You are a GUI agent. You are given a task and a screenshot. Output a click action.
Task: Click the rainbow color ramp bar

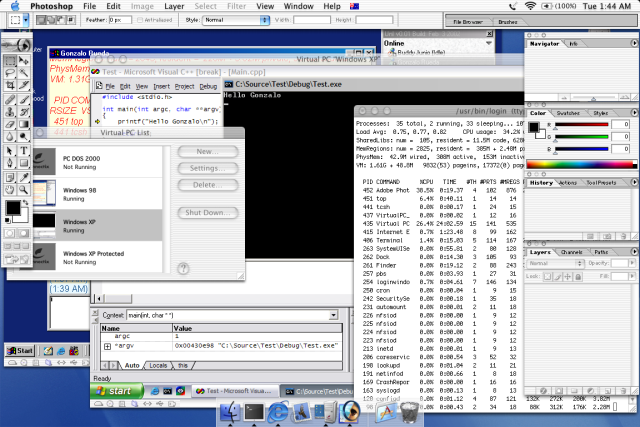(x=582, y=165)
